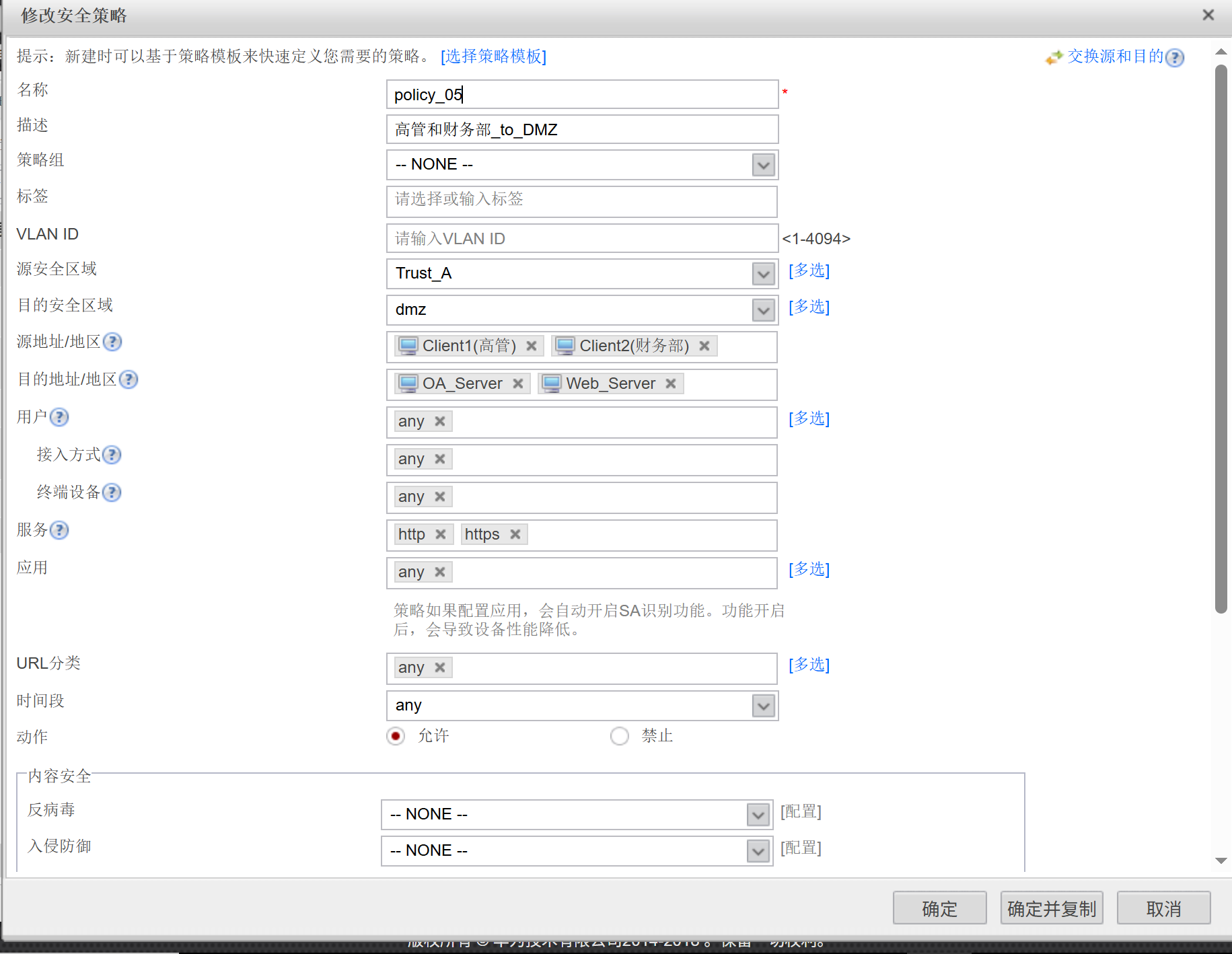The height and width of the screenshot is (954, 1232).
Task: Open help icon next to 交换源和目的
Action: tap(1175, 58)
